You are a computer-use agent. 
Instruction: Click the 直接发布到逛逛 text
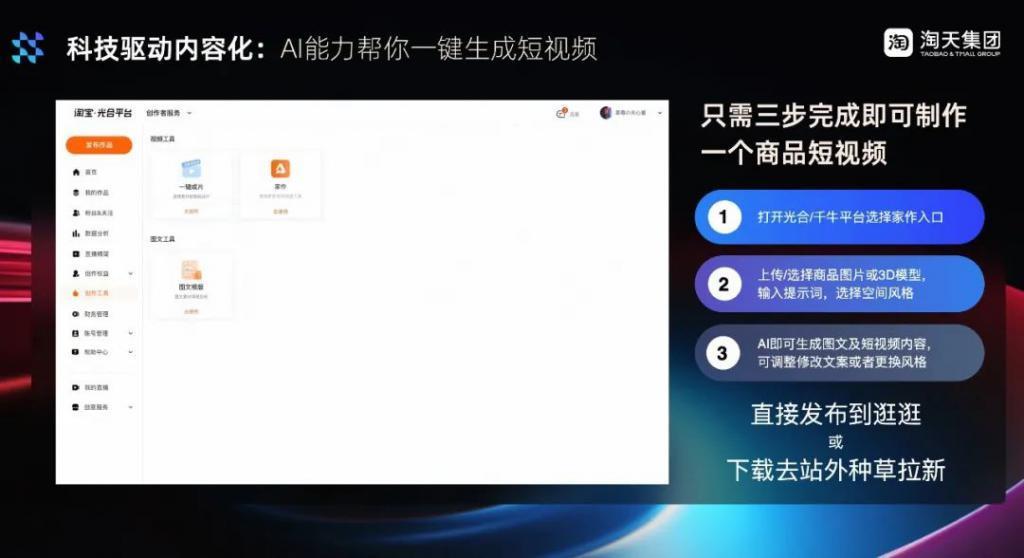pos(836,414)
